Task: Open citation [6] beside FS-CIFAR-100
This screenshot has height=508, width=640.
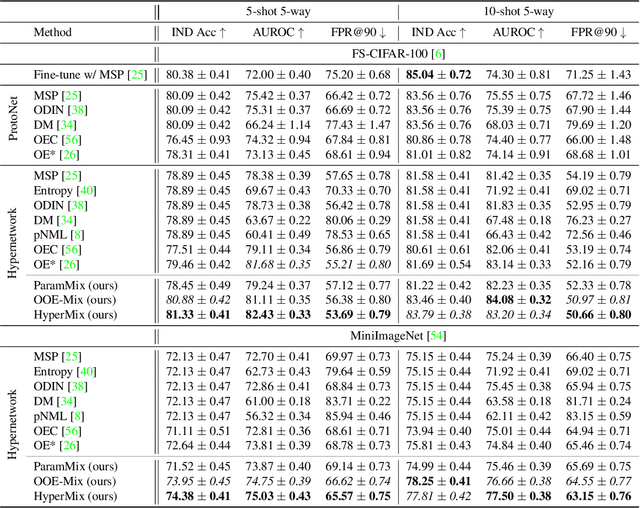Action: point(438,54)
